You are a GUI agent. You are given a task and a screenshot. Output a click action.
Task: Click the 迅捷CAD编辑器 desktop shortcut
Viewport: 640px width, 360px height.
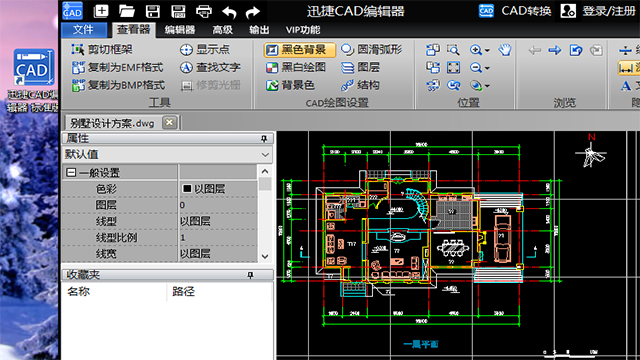[33, 81]
